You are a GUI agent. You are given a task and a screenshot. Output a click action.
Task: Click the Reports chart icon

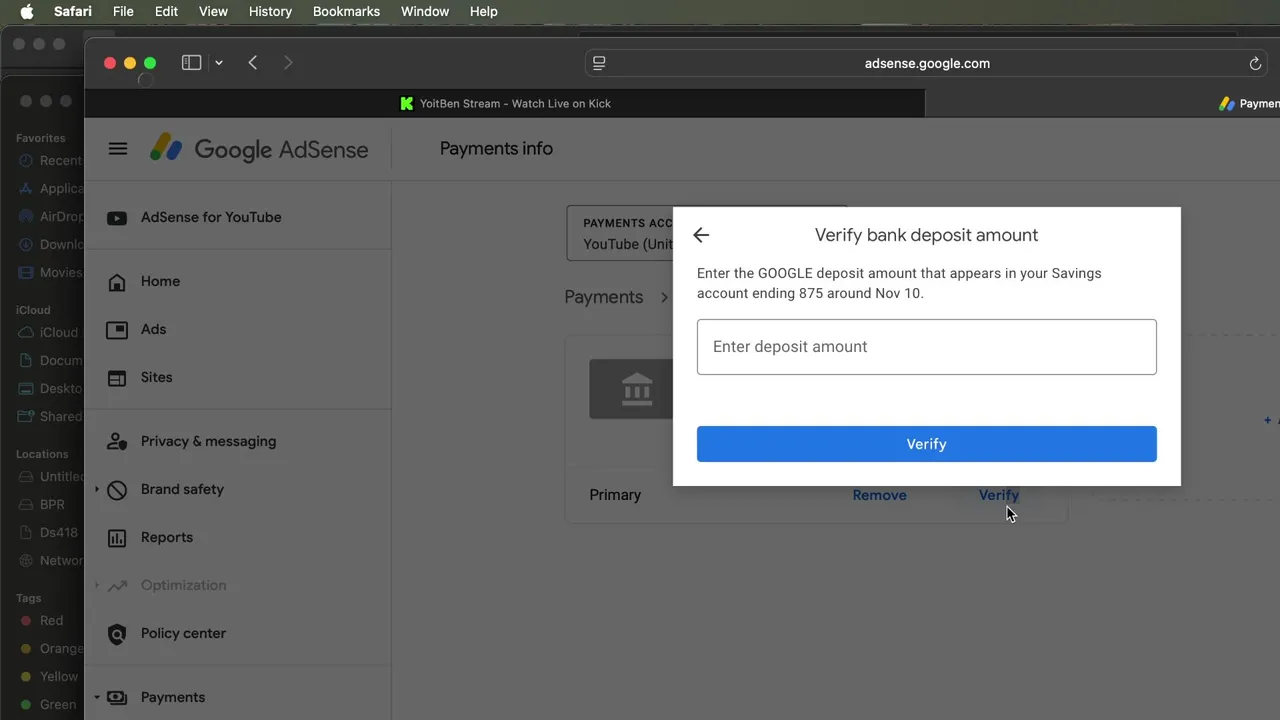(x=117, y=538)
